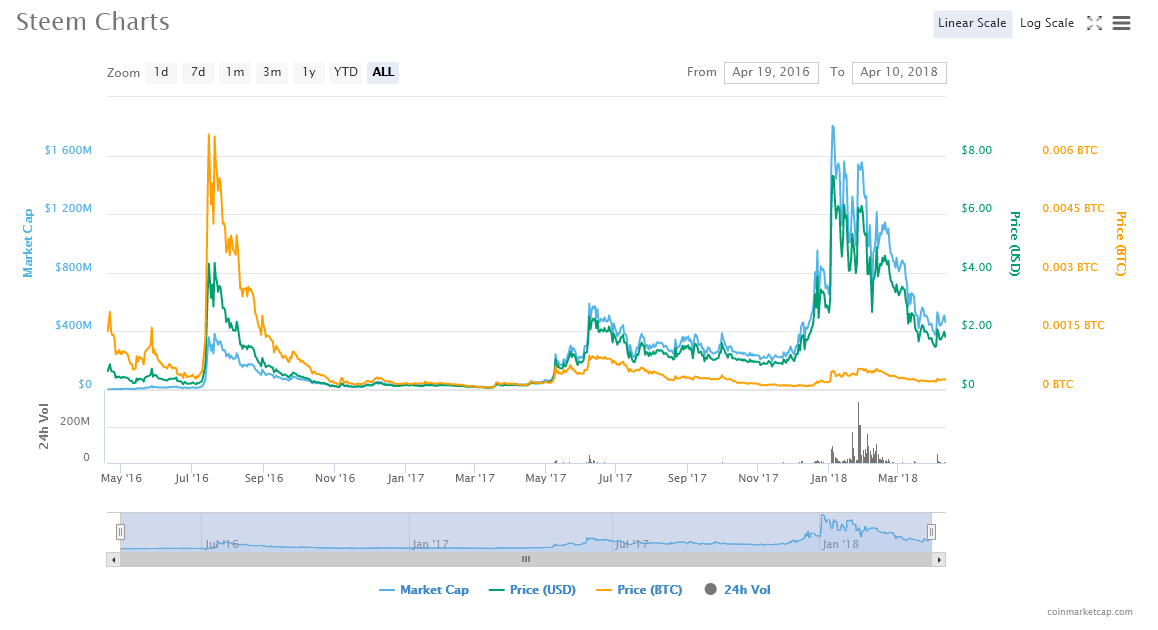
Task: Click the $8.00 price axis label
Action: 976,151
